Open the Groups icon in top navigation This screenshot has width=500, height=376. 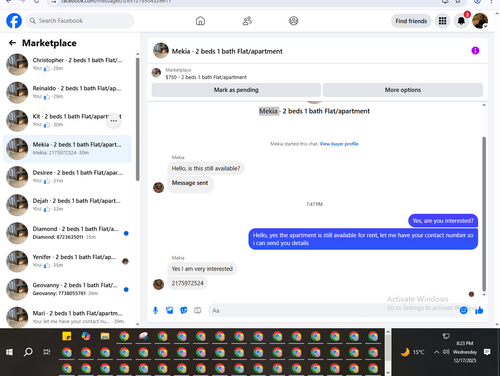tap(294, 21)
